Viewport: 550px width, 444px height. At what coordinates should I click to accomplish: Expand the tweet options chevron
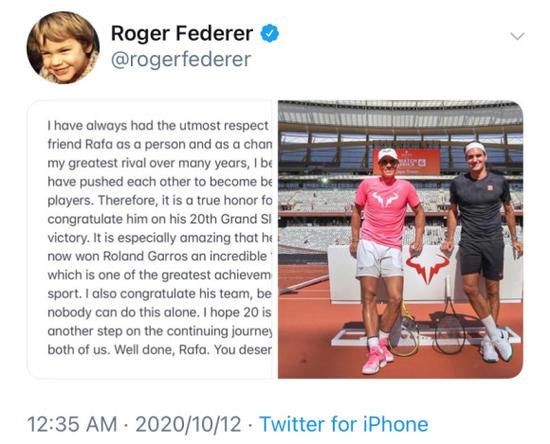point(517,36)
